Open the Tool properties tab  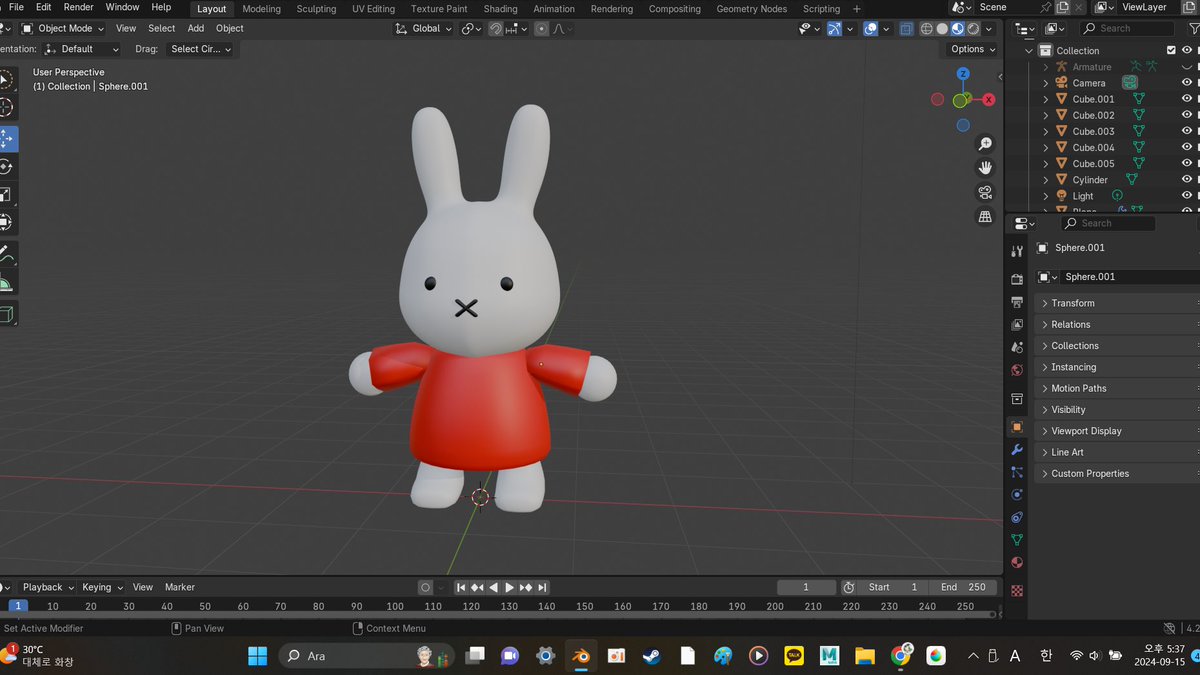(1017, 251)
